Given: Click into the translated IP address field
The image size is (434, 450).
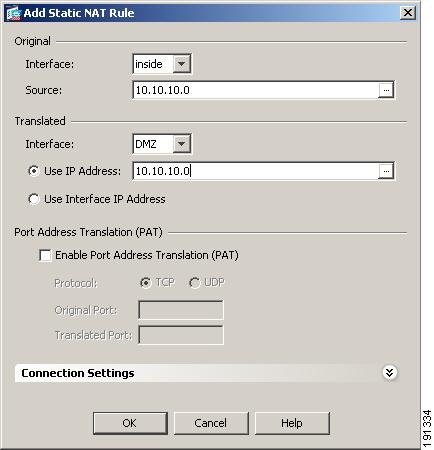Looking at the screenshot, I should pos(256,171).
